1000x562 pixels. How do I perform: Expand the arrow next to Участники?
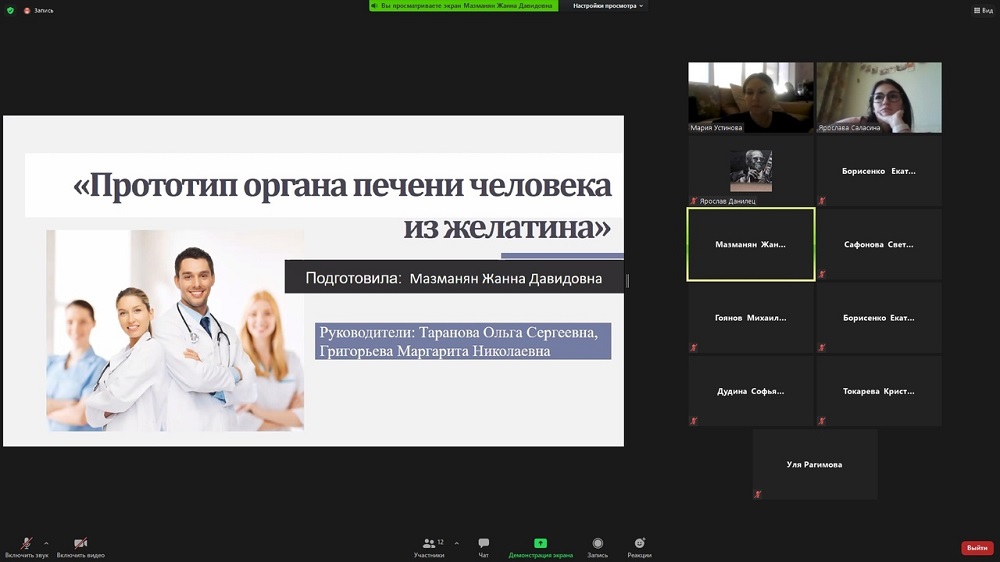click(x=457, y=543)
